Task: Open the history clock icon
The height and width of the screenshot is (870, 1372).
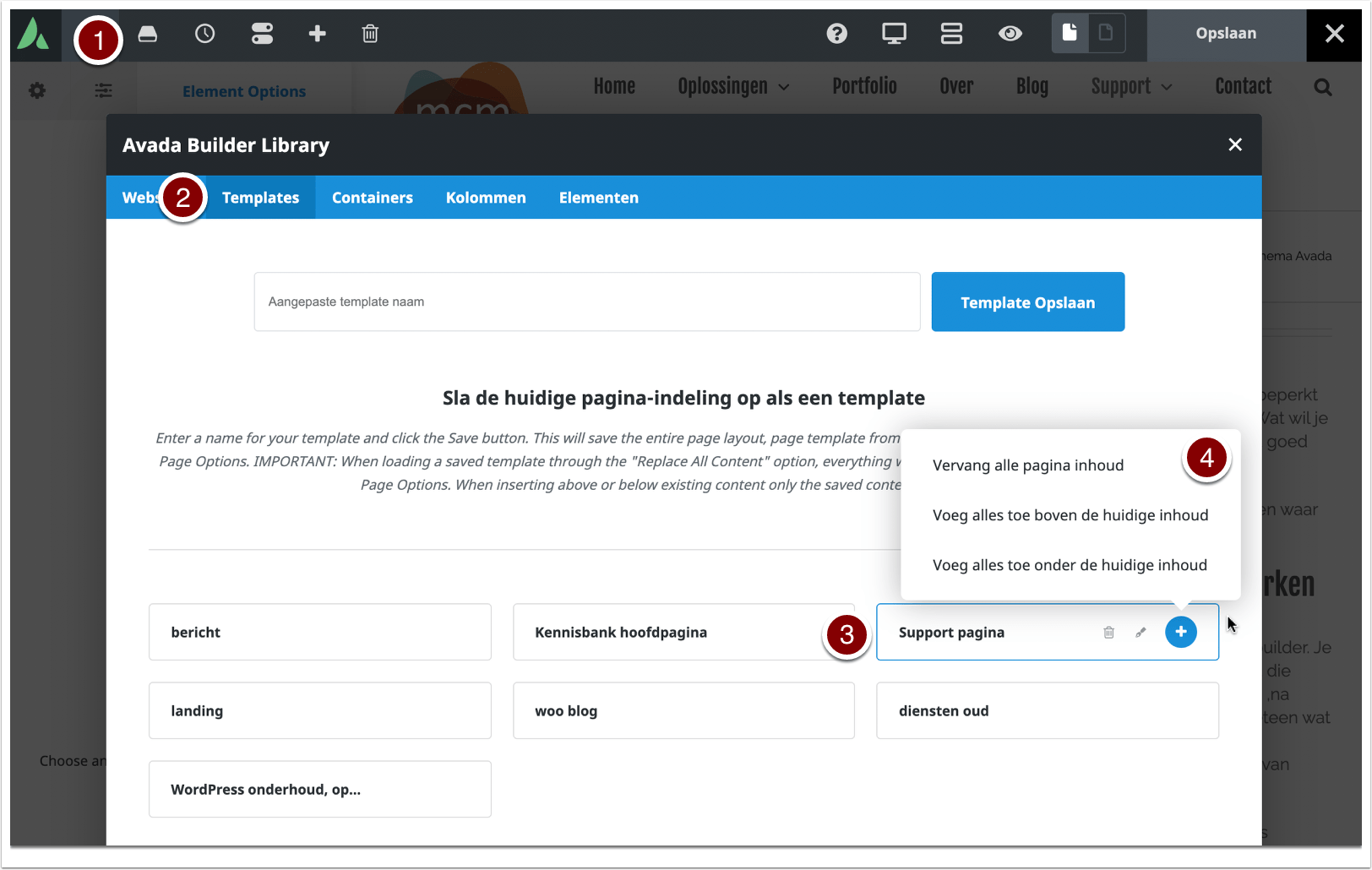Action: [x=204, y=34]
